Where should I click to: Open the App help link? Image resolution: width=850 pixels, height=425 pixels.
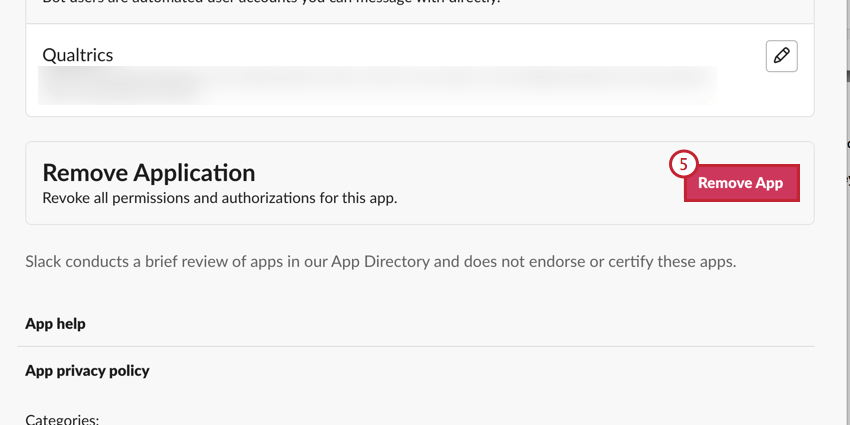point(55,324)
